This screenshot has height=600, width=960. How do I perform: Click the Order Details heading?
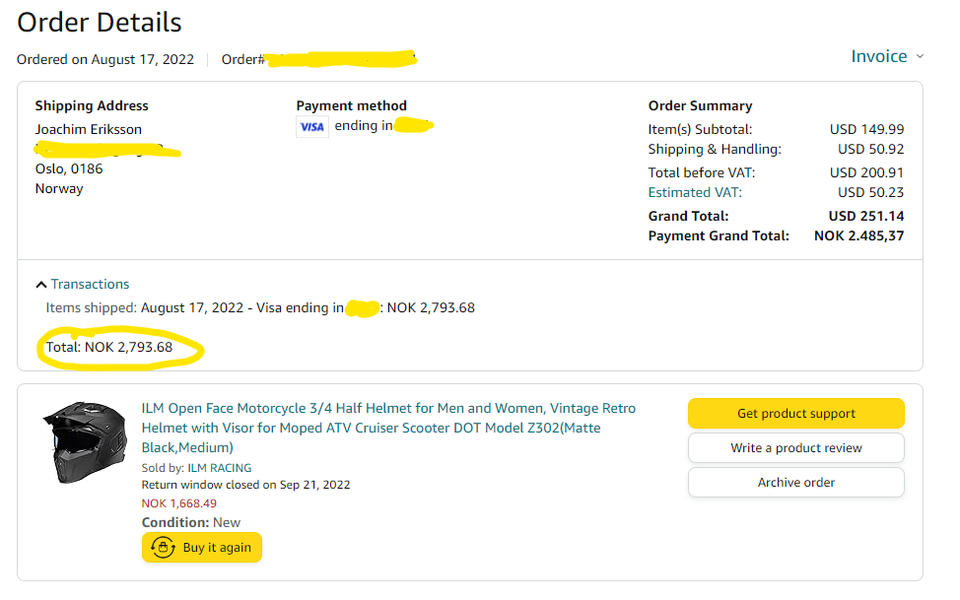[x=99, y=21]
